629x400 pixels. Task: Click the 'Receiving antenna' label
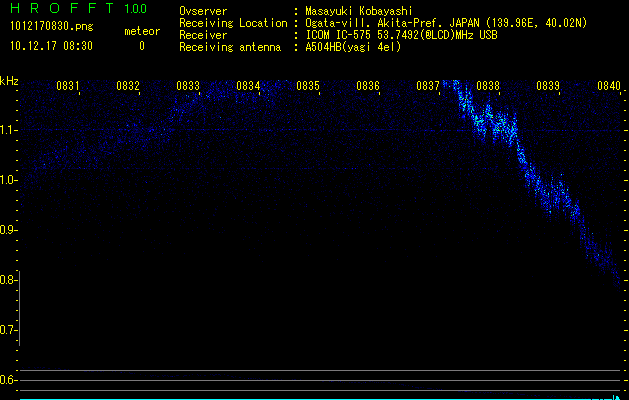(230, 47)
